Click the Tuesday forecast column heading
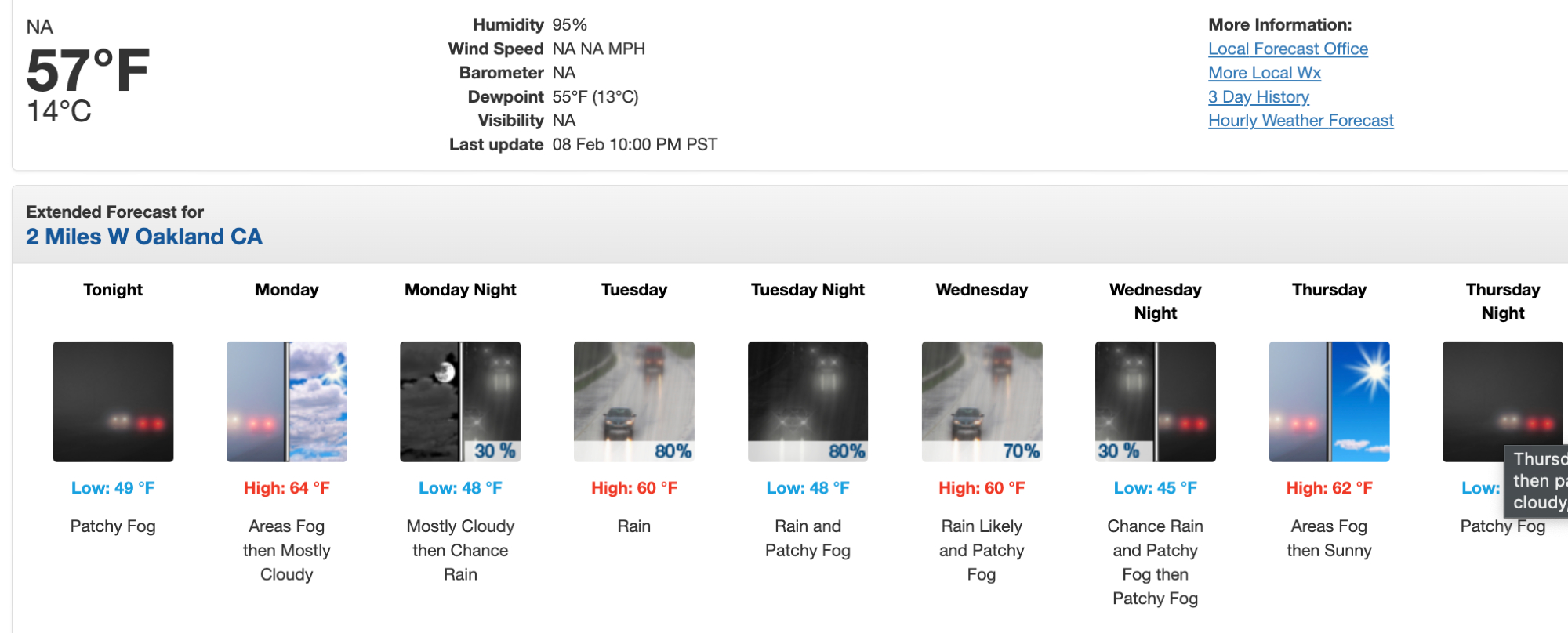 pyautogui.click(x=633, y=290)
